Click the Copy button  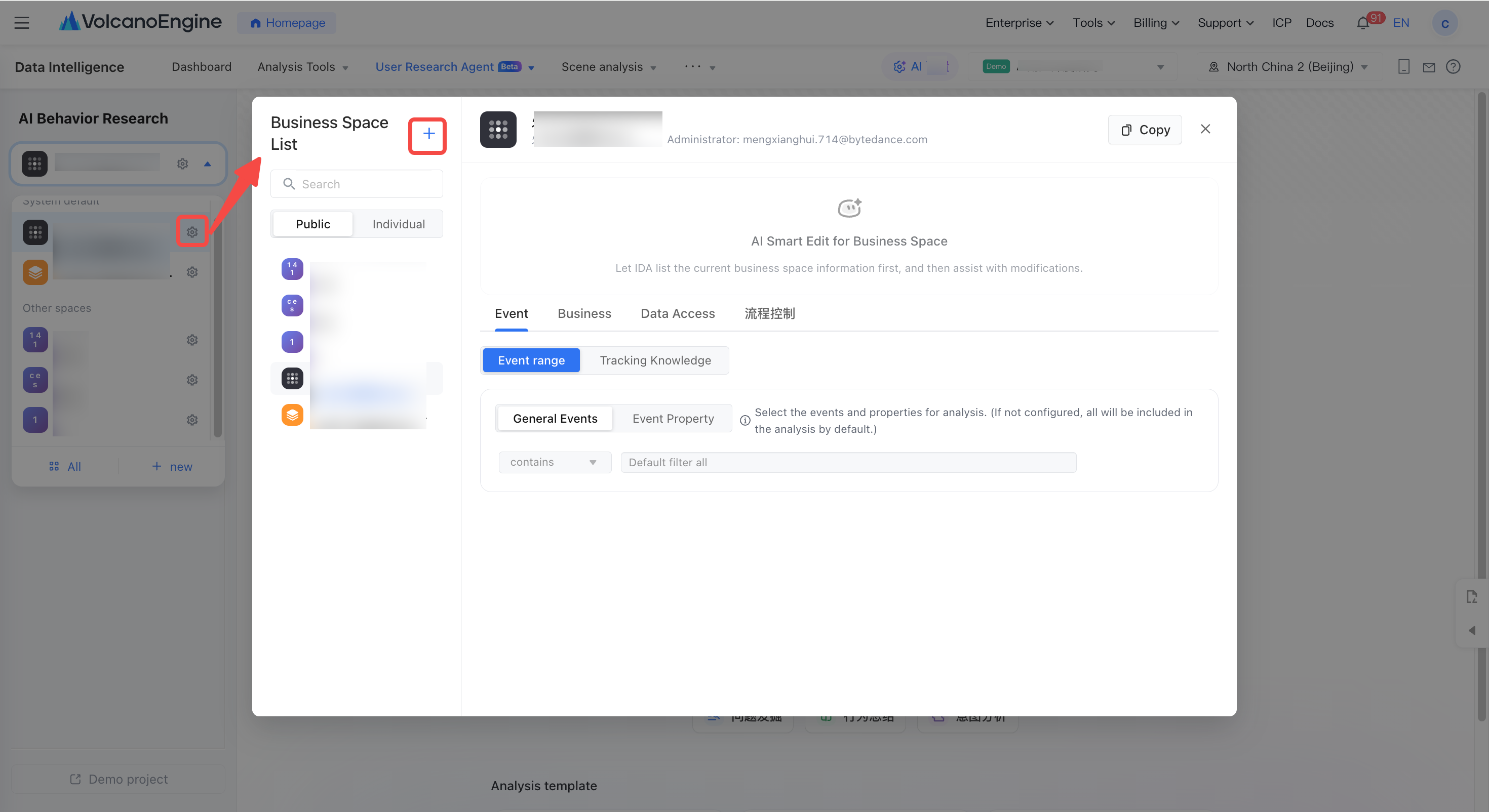1145,130
